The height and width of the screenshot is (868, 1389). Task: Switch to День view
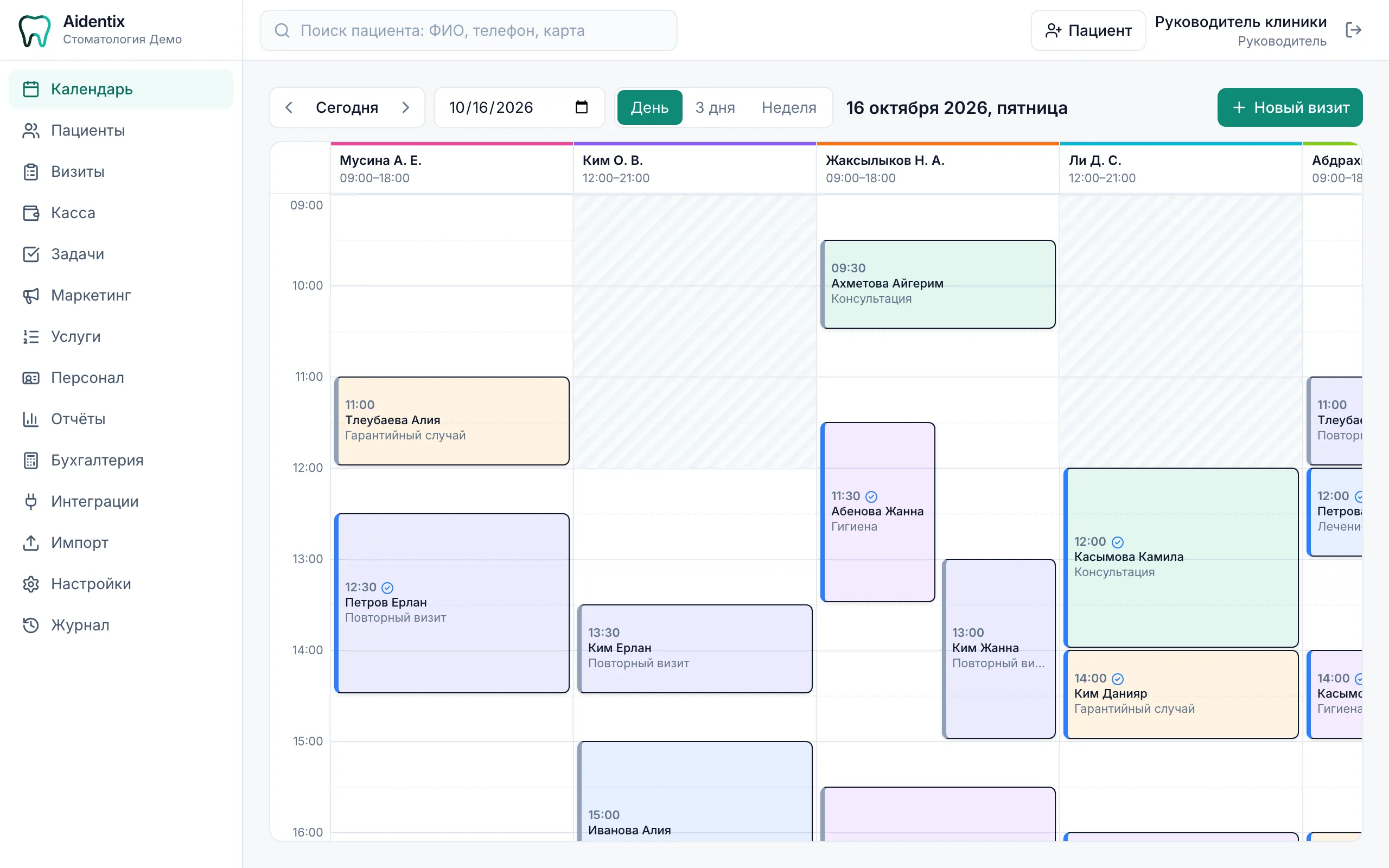[649, 107]
